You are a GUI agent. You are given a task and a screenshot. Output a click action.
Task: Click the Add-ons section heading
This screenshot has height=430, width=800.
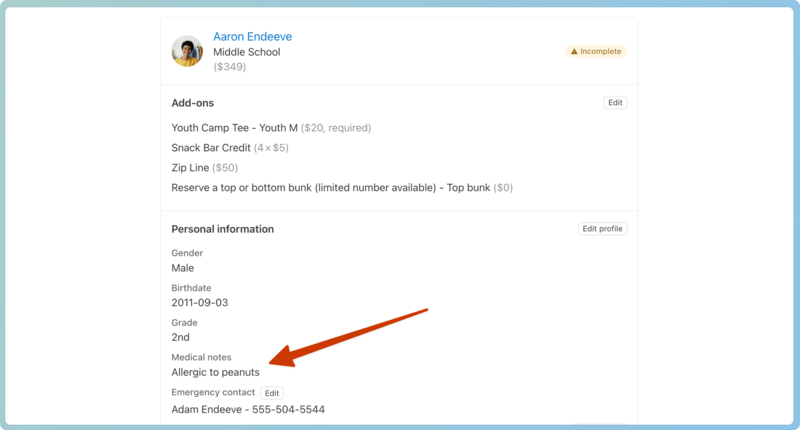coord(192,103)
